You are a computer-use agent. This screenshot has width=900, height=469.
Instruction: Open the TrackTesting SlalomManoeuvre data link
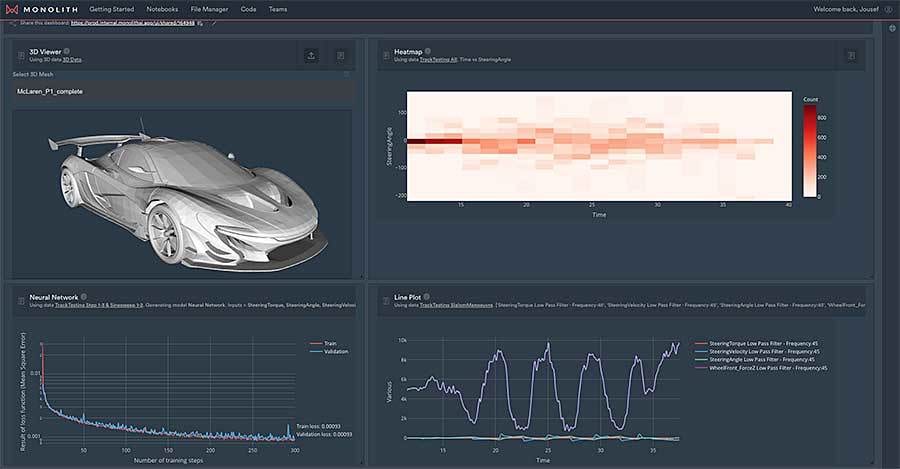(456, 305)
